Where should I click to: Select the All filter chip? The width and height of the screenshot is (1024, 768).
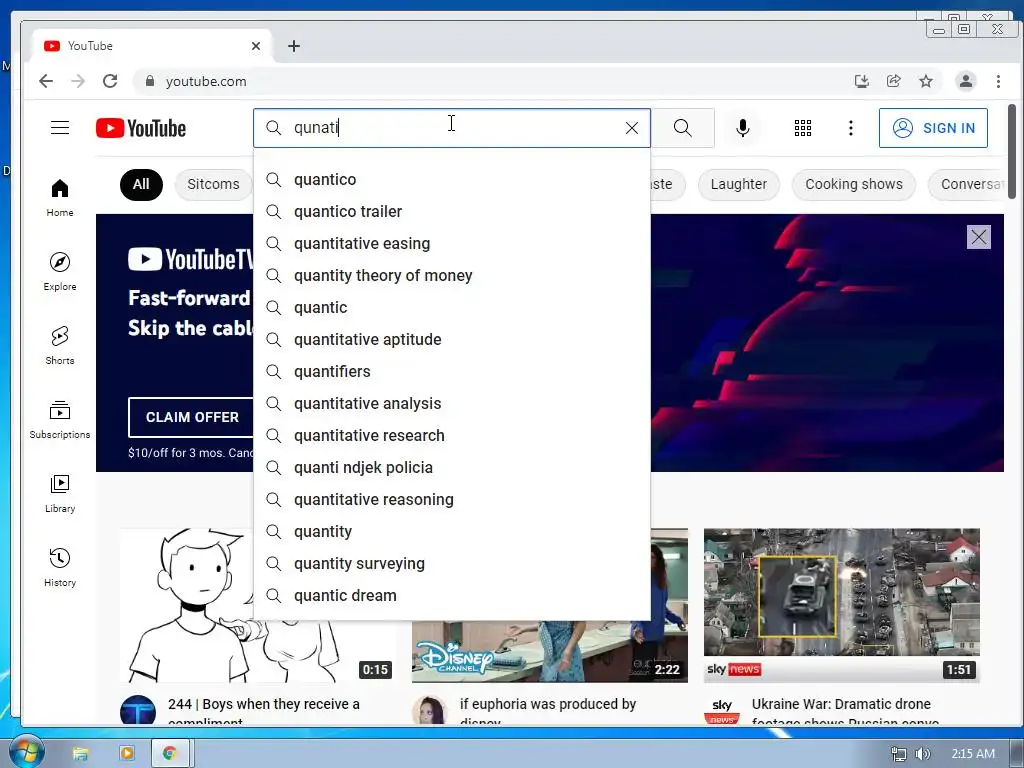[x=141, y=184]
